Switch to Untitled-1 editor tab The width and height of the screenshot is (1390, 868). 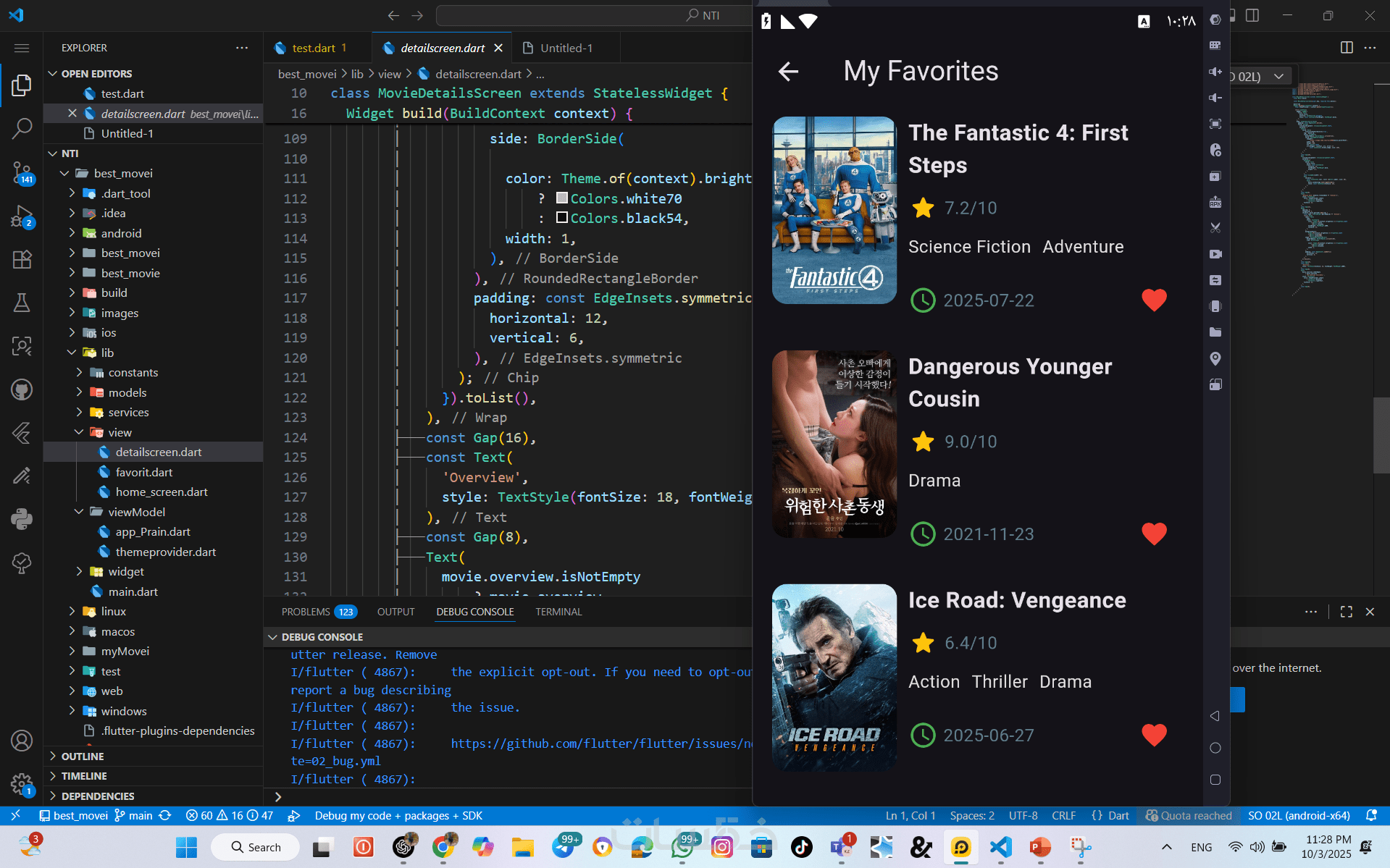[x=566, y=48]
